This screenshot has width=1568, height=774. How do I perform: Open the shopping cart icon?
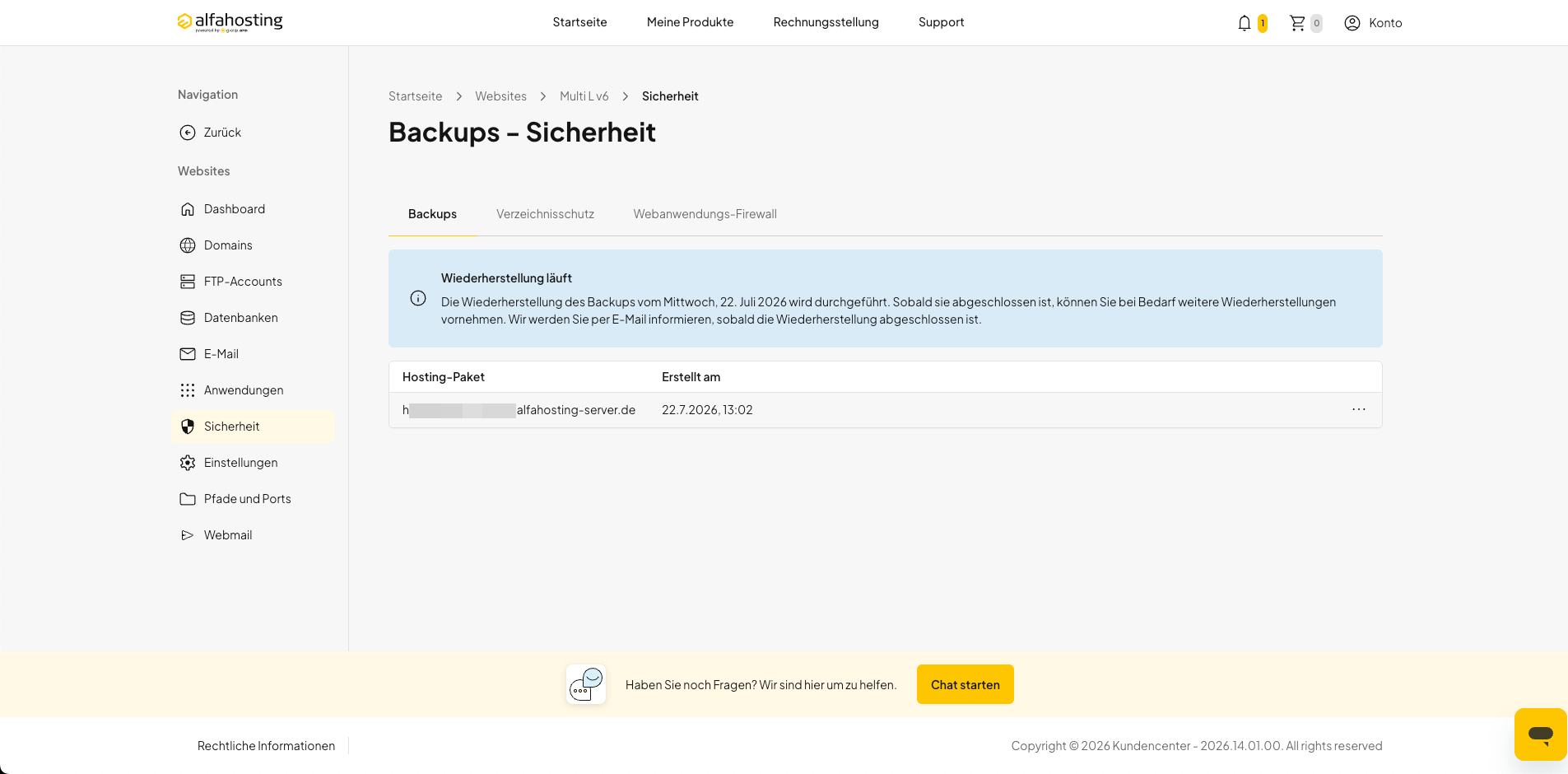coord(1297,23)
